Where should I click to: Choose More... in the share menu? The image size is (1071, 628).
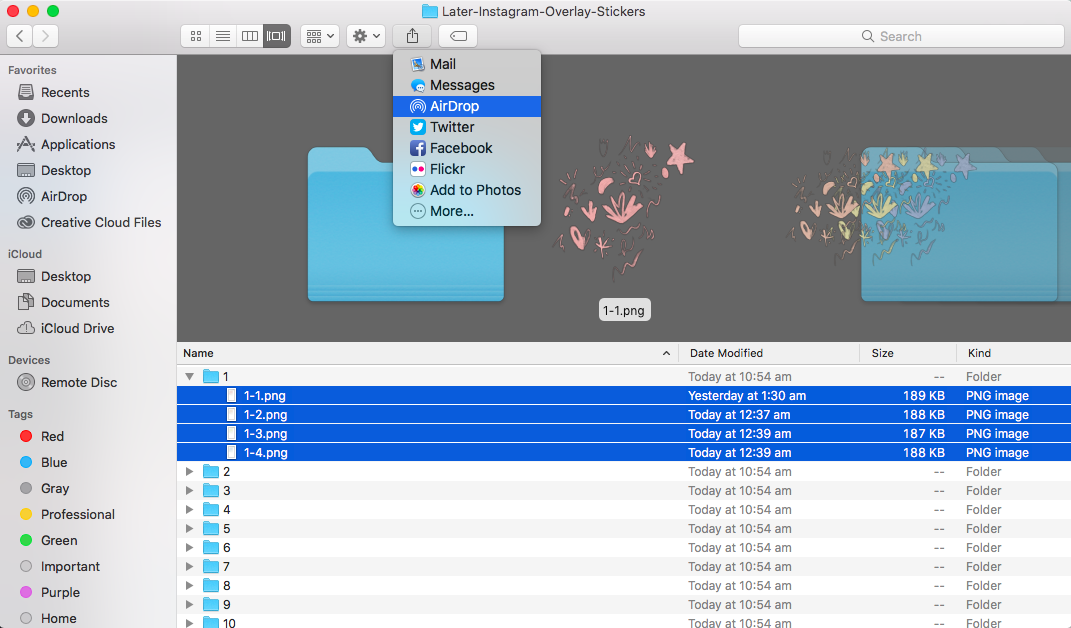(x=467, y=212)
